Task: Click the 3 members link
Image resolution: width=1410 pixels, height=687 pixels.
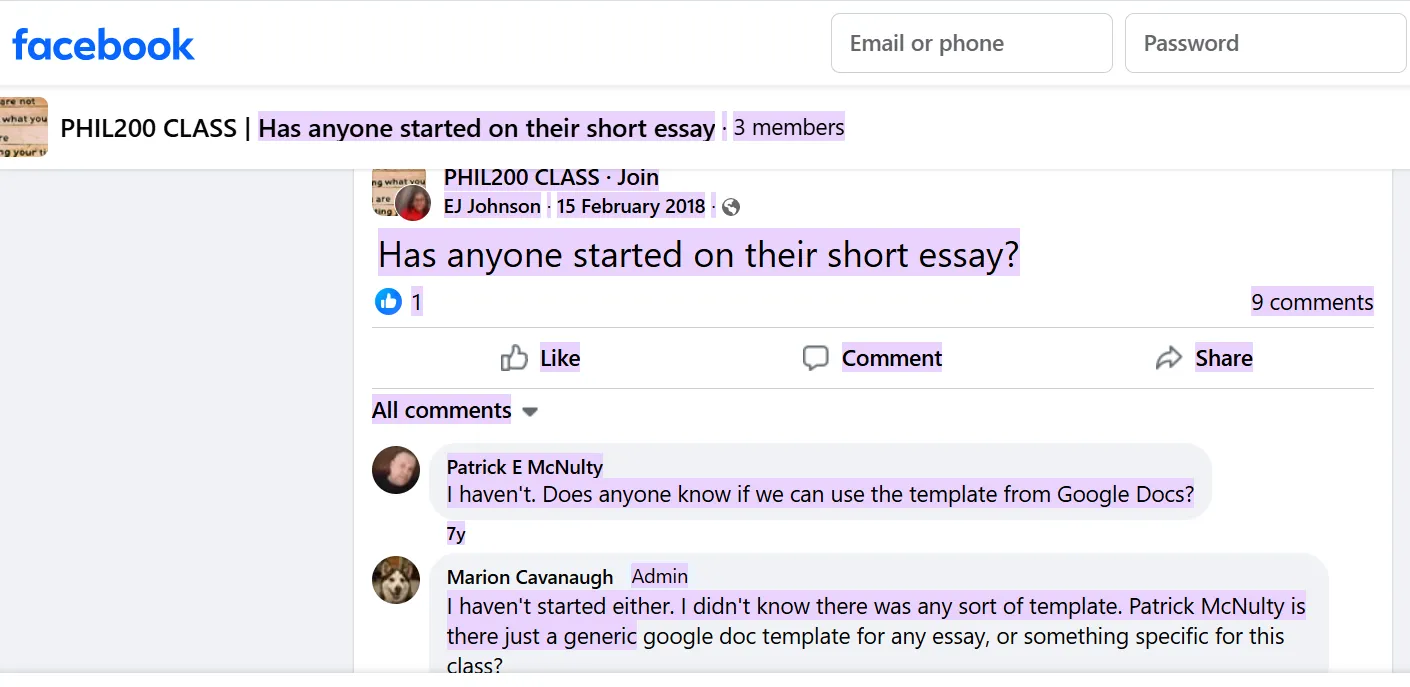Action: click(x=789, y=127)
